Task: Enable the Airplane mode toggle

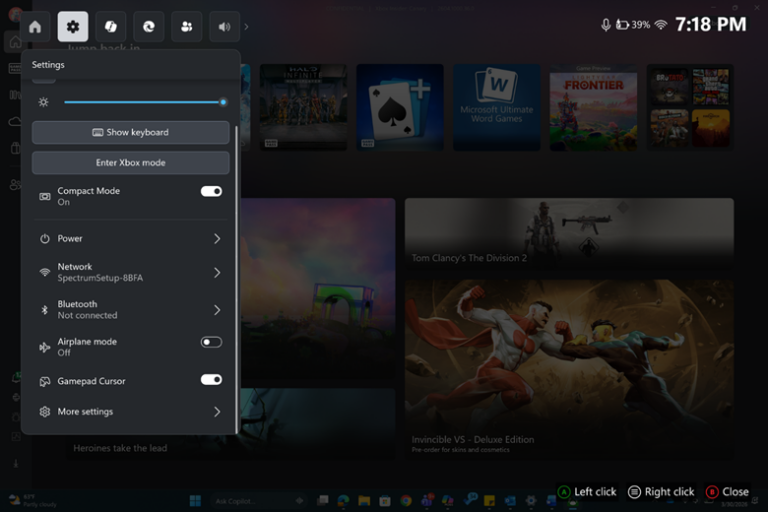Action: [211, 342]
